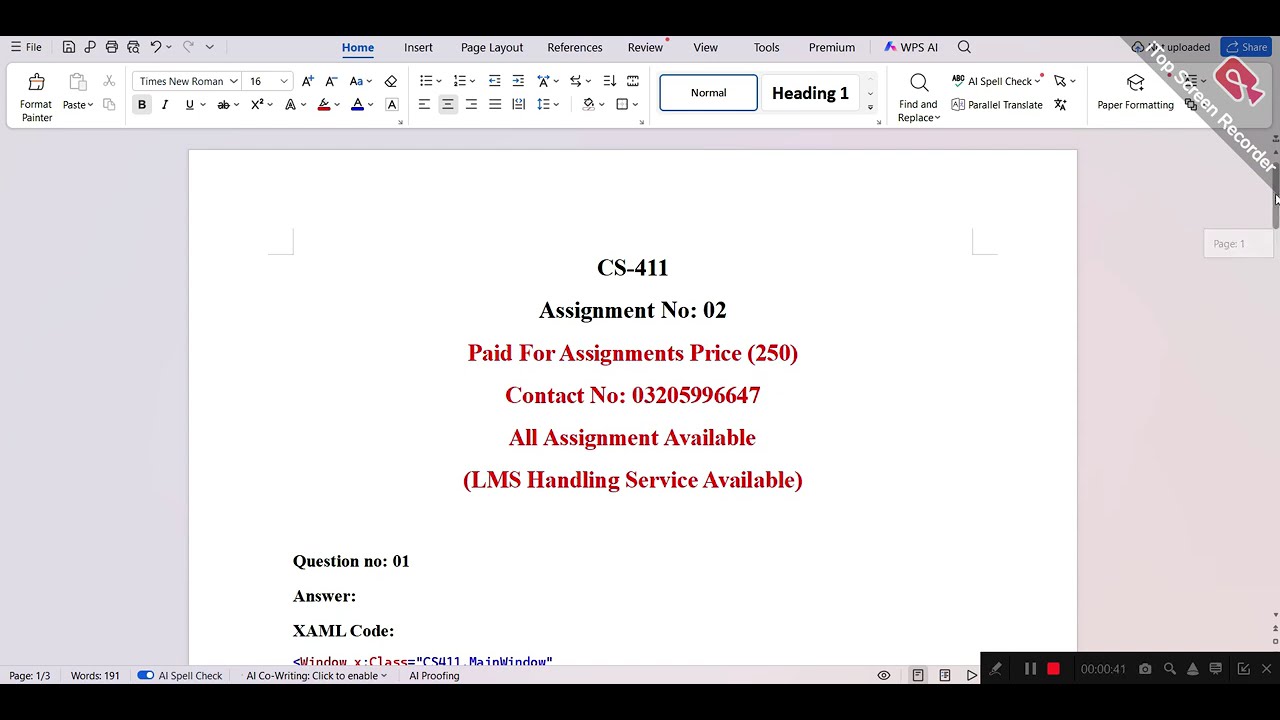
Task: Open the References tab
Action: (x=575, y=47)
